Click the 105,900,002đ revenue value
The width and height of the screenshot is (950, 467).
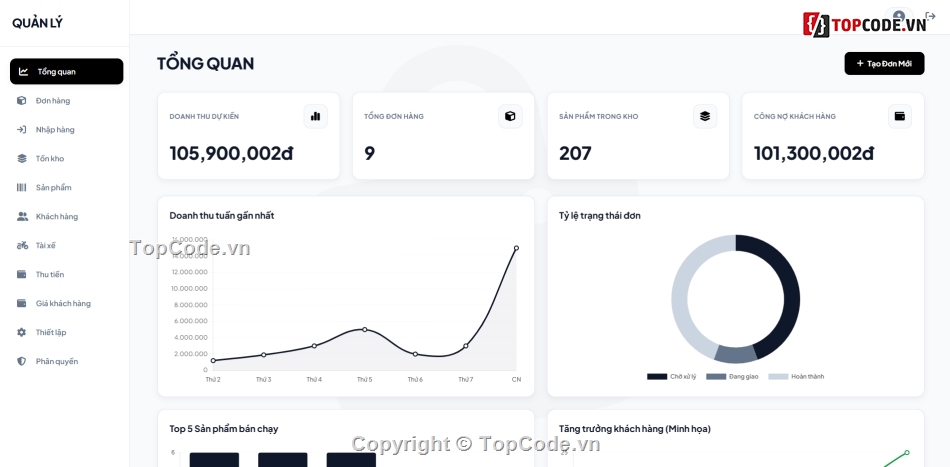coord(231,153)
